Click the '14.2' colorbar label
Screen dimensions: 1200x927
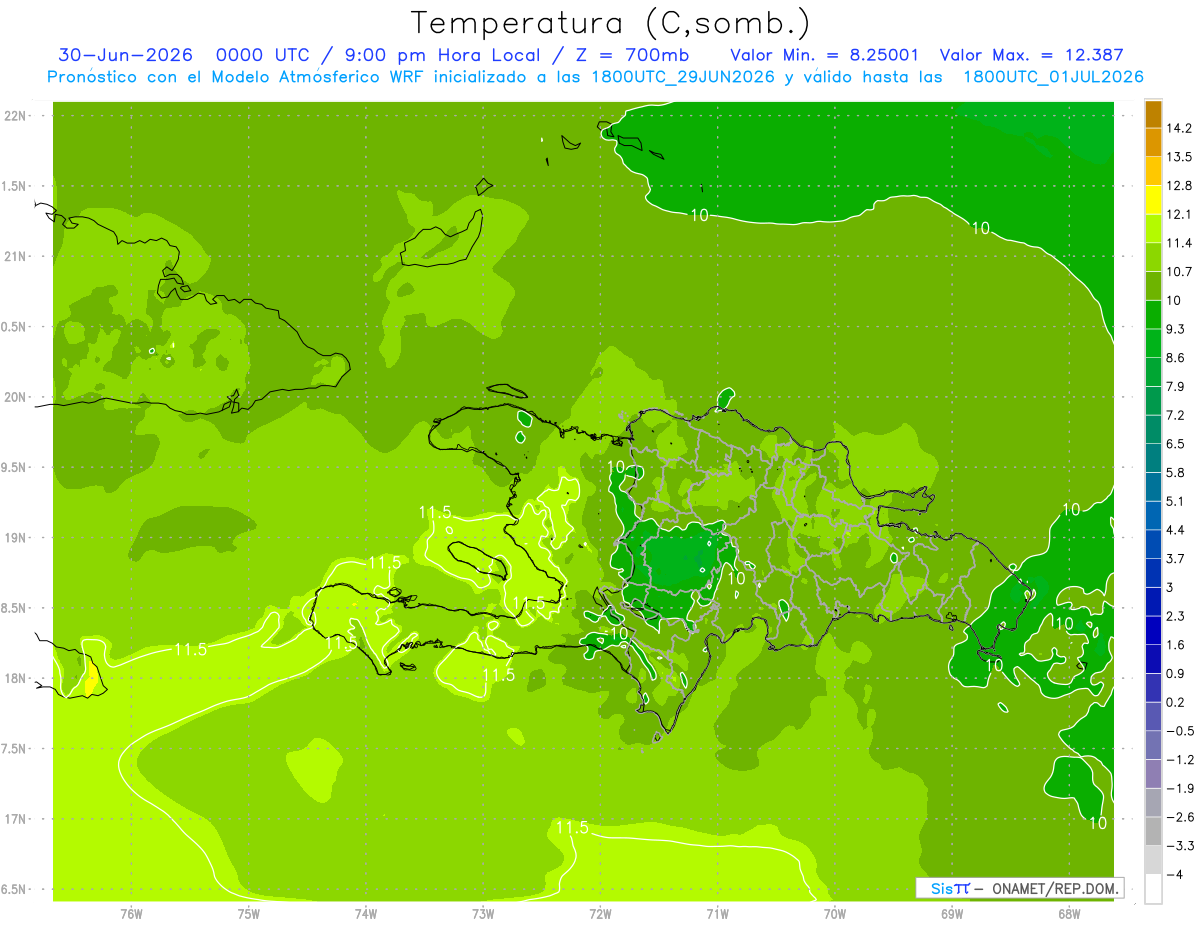pyautogui.click(x=1179, y=129)
